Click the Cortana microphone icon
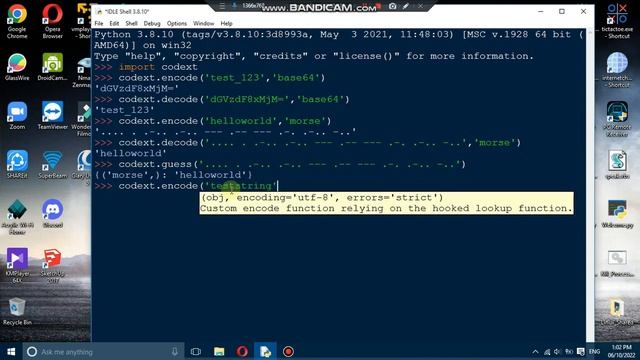Viewport: 640px width, 360px height. 175,351
